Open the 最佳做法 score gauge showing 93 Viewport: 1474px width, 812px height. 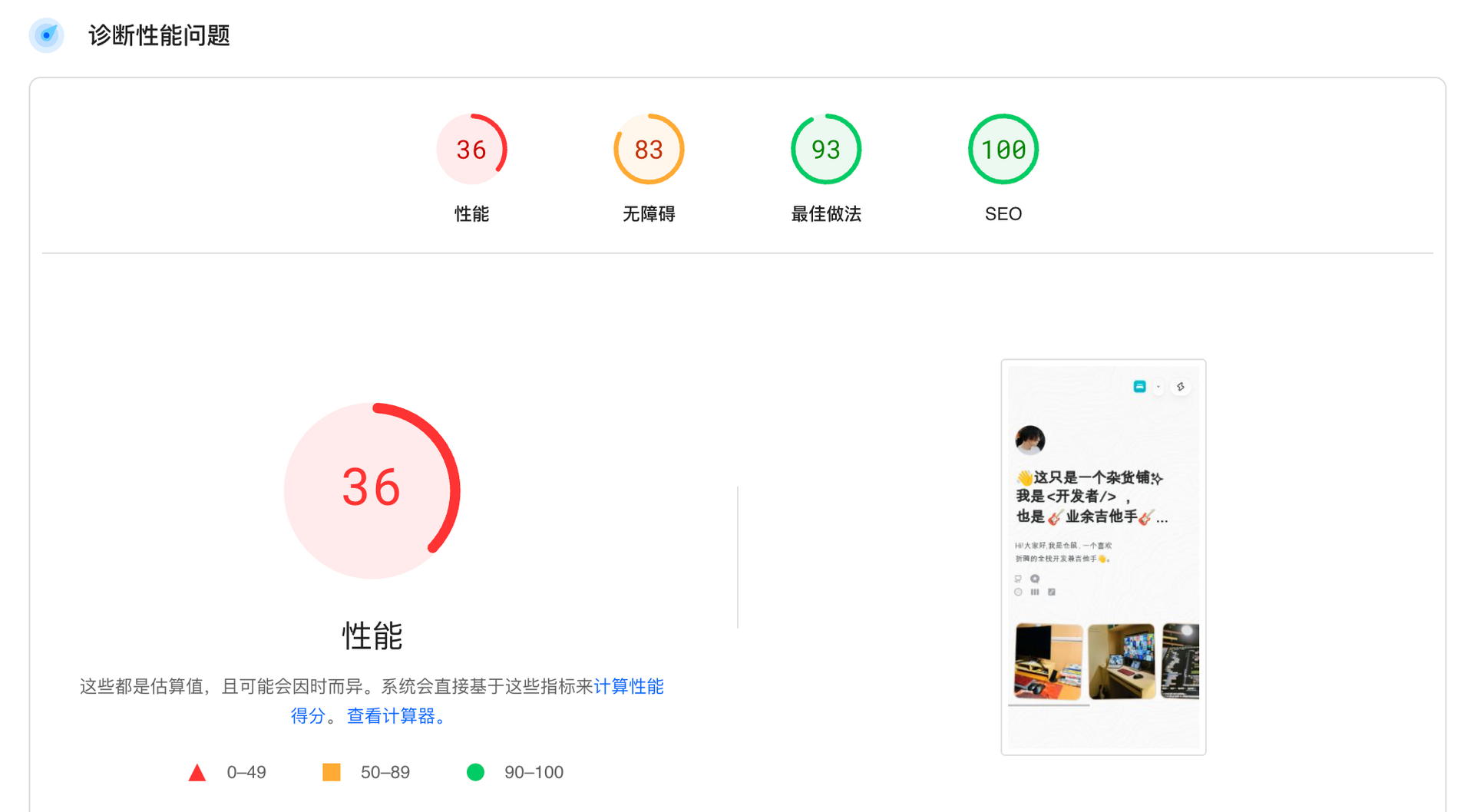[826, 150]
